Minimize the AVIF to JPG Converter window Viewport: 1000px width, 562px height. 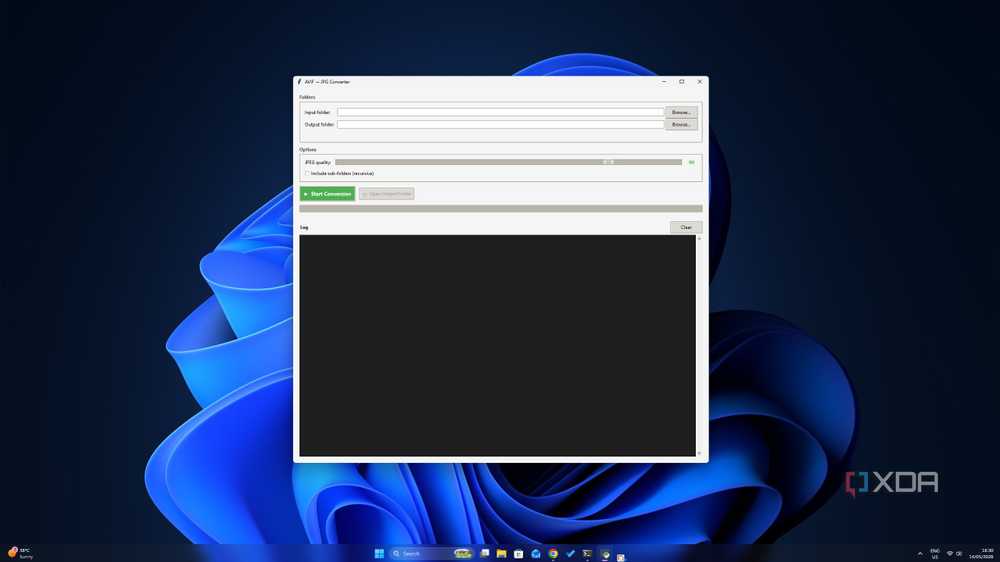click(x=664, y=82)
